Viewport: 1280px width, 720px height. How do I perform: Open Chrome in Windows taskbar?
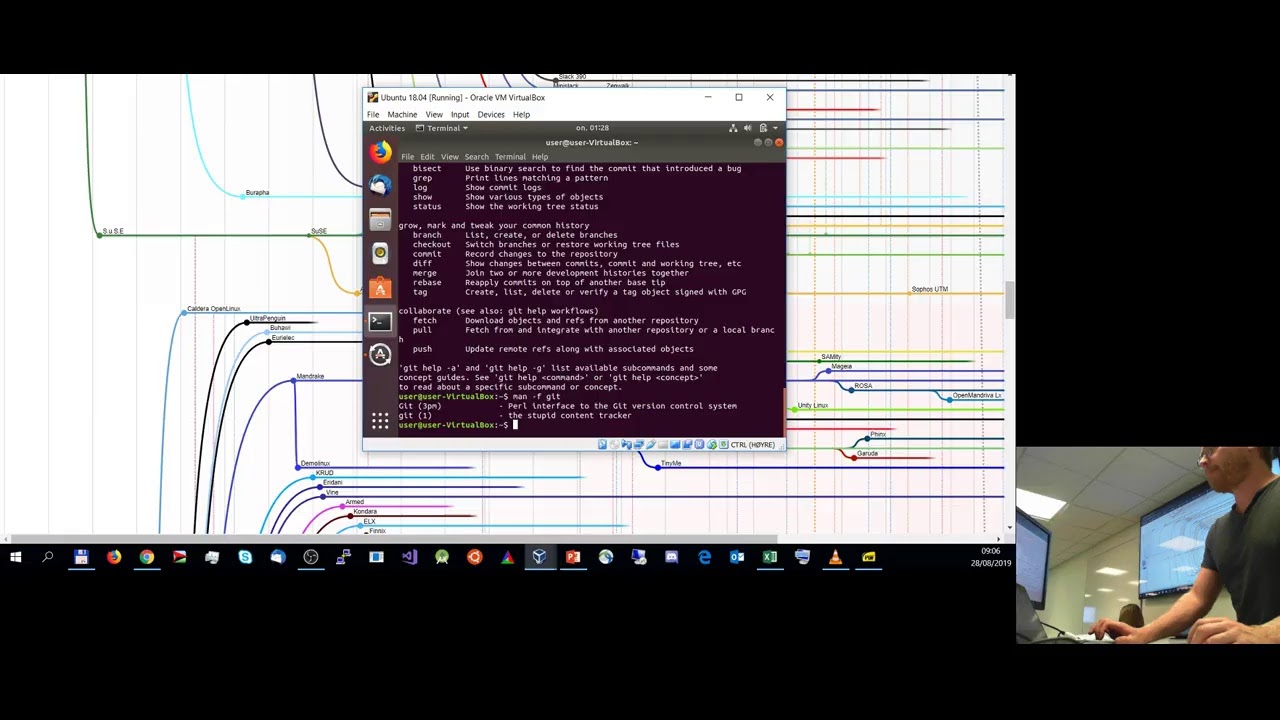[147, 557]
